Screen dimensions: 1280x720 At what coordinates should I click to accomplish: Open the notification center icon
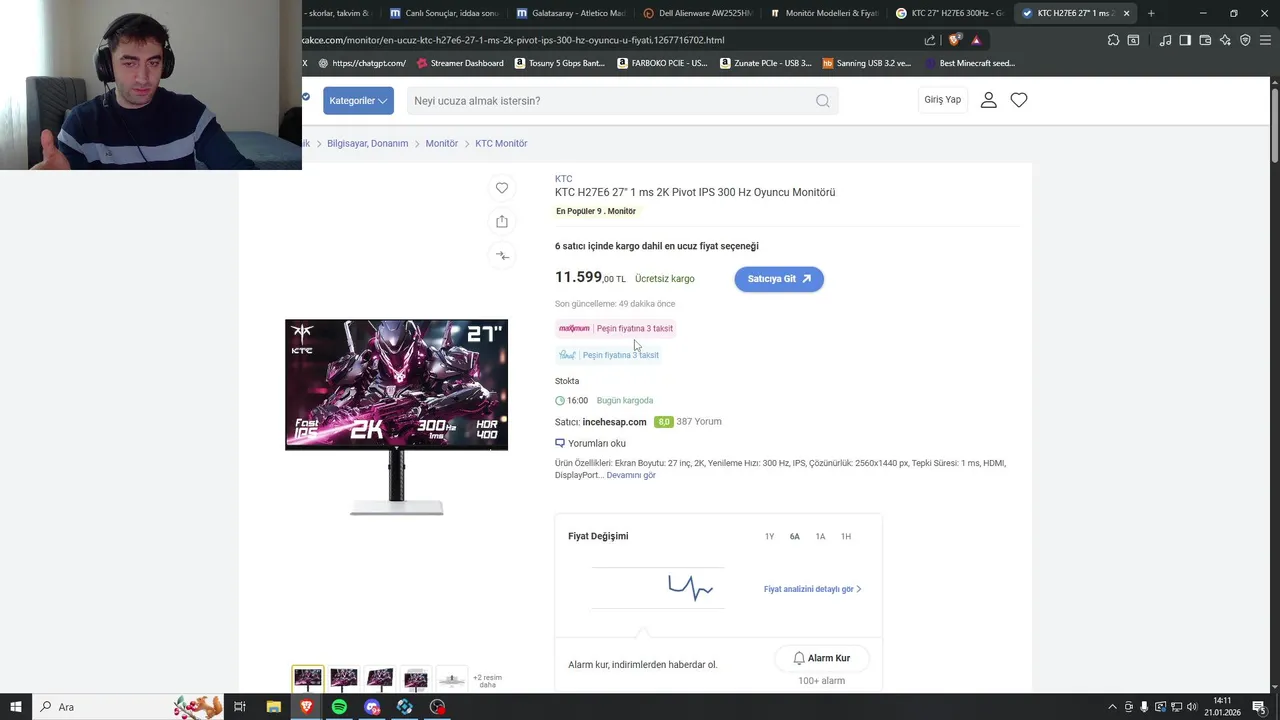1258,707
